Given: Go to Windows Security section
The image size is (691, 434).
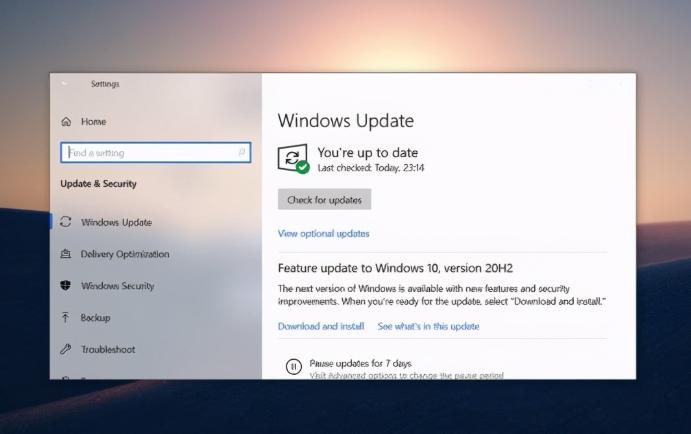Looking at the screenshot, I should pyautogui.click(x=118, y=286).
